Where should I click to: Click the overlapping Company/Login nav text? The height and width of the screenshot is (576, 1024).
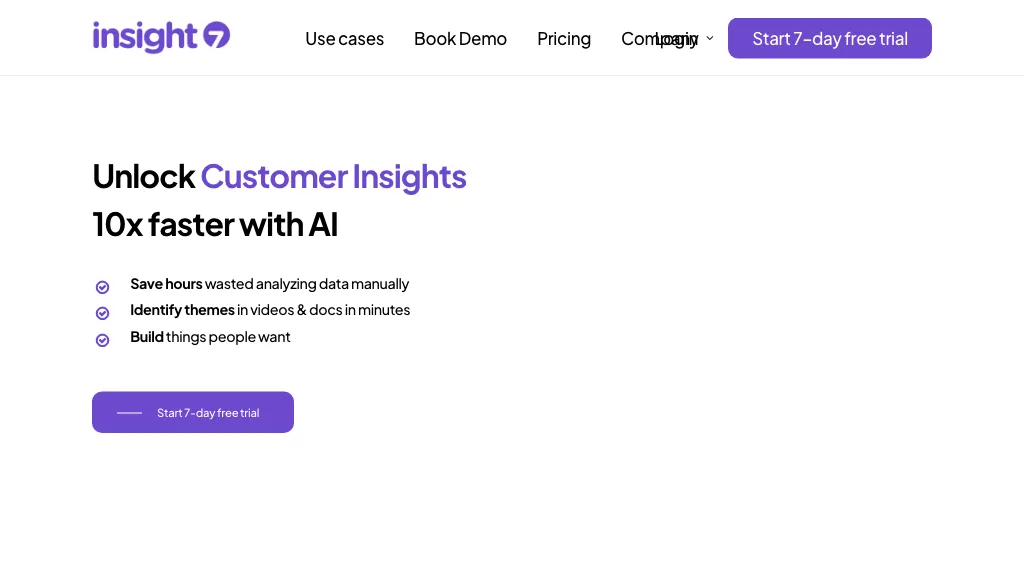pyautogui.click(x=660, y=39)
